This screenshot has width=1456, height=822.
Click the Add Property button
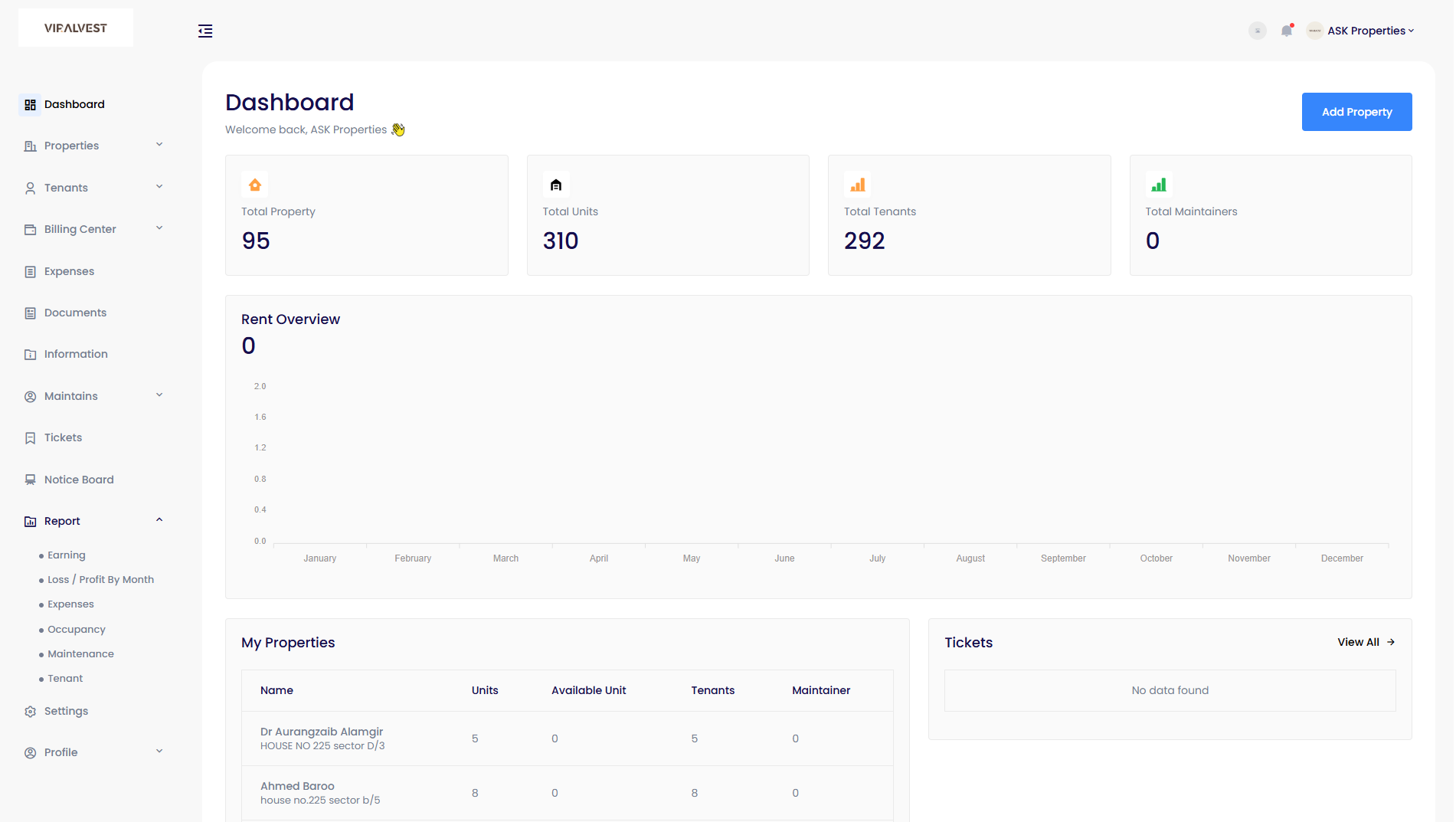(1356, 112)
